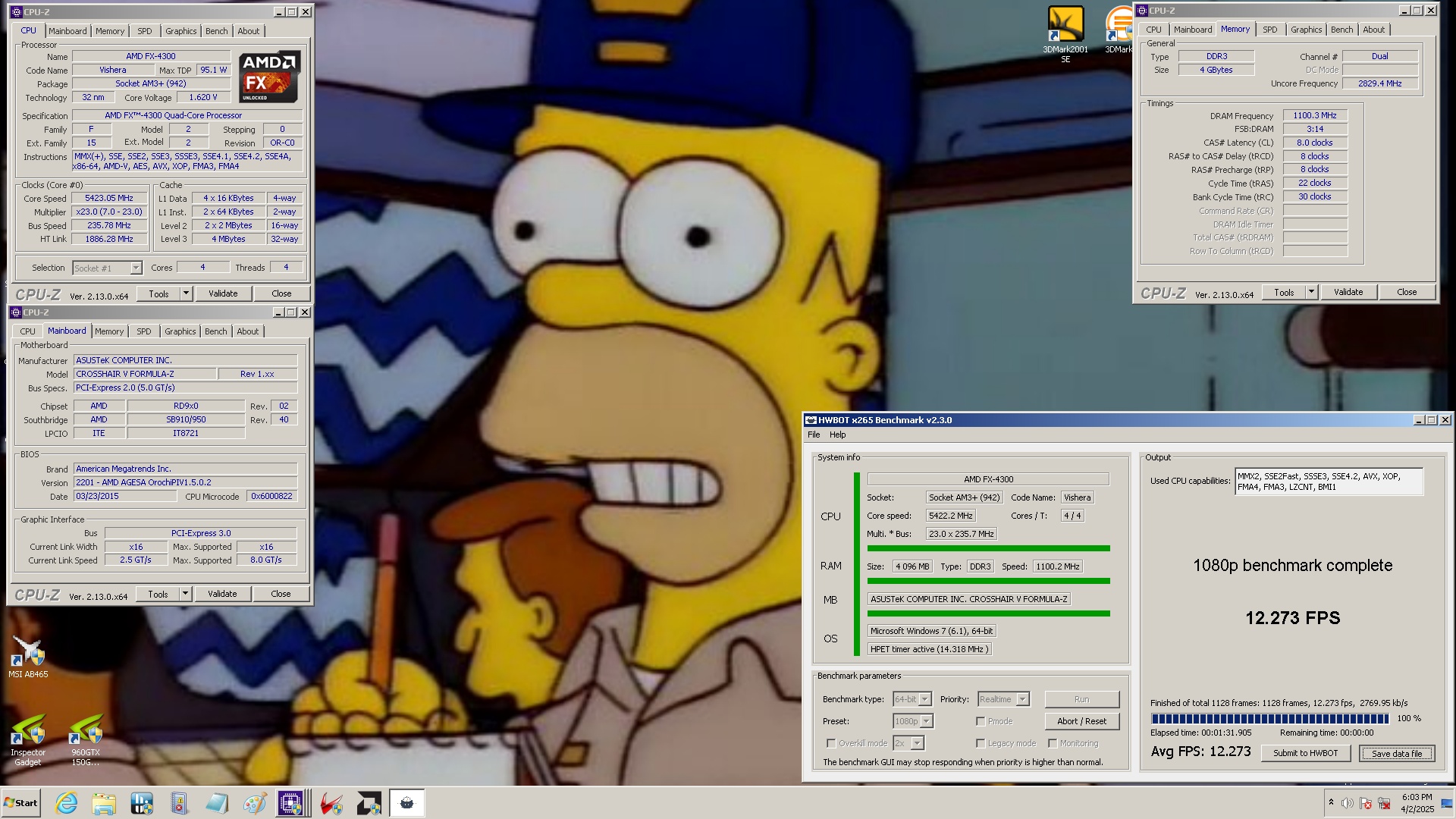
Task: Click the notebook with warning sign taskbar icon
Action: [x=179, y=803]
